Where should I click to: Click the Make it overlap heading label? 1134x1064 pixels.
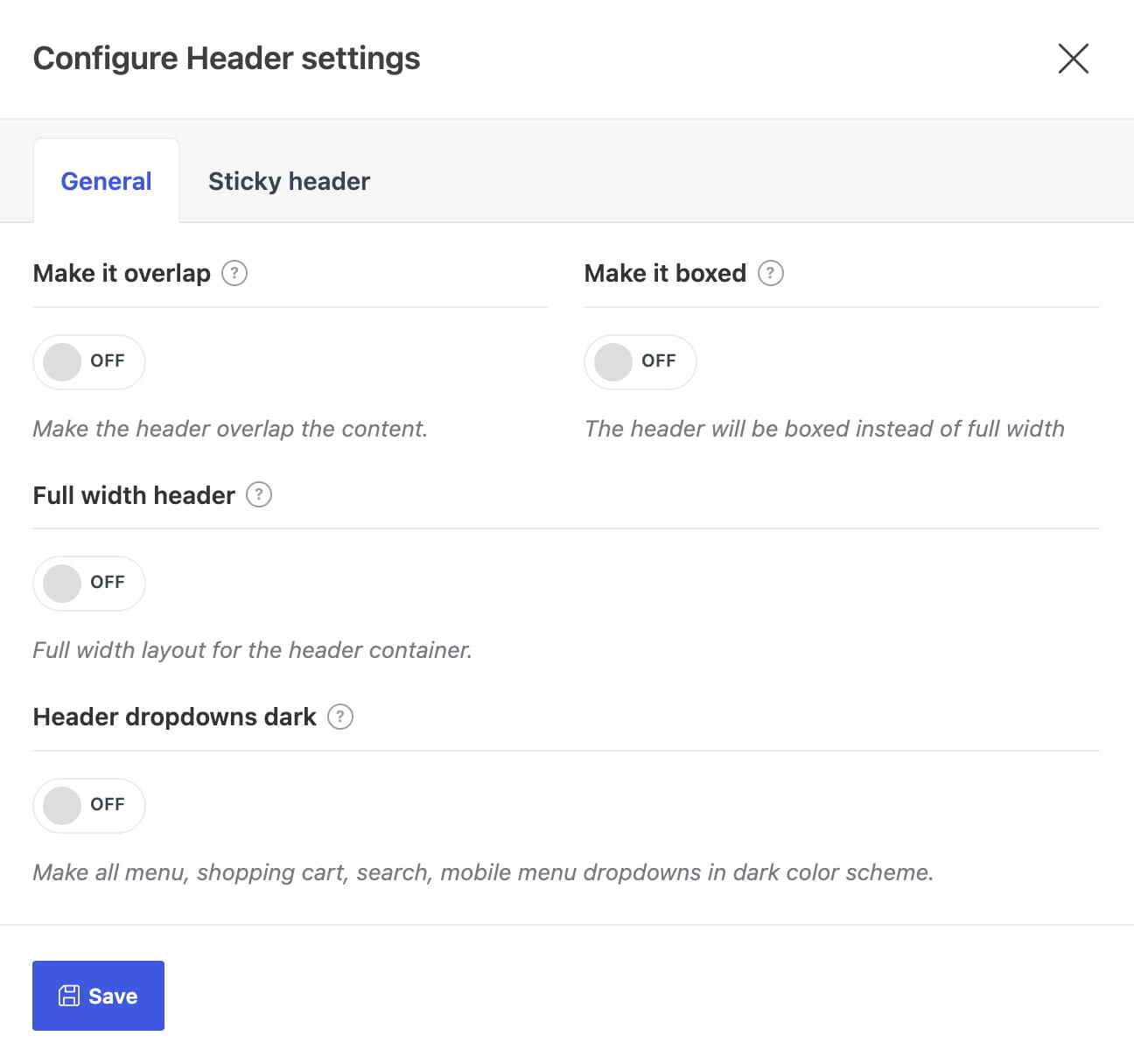[122, 273]
